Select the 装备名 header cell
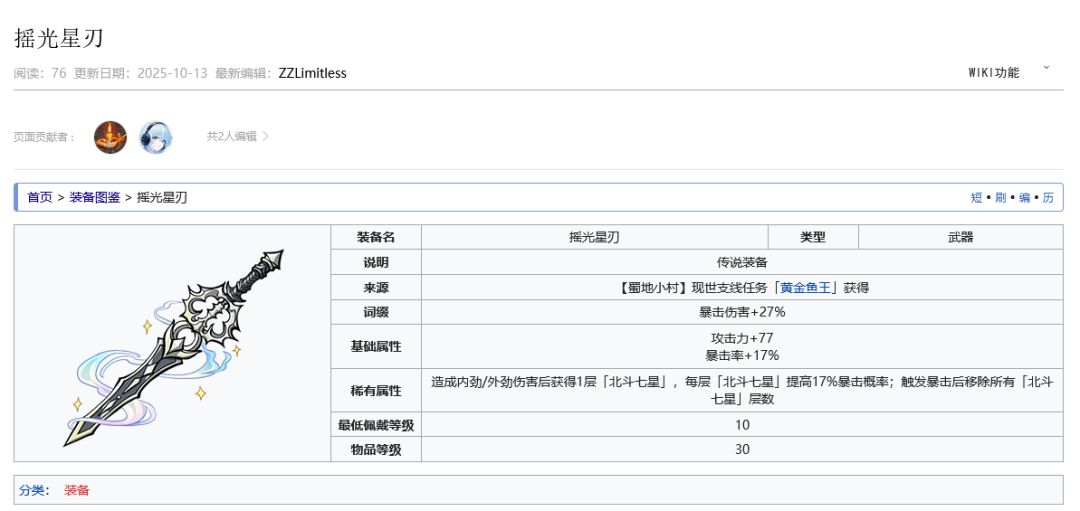This screenshot has width=1080, height=511. click(x=376, y=237)
